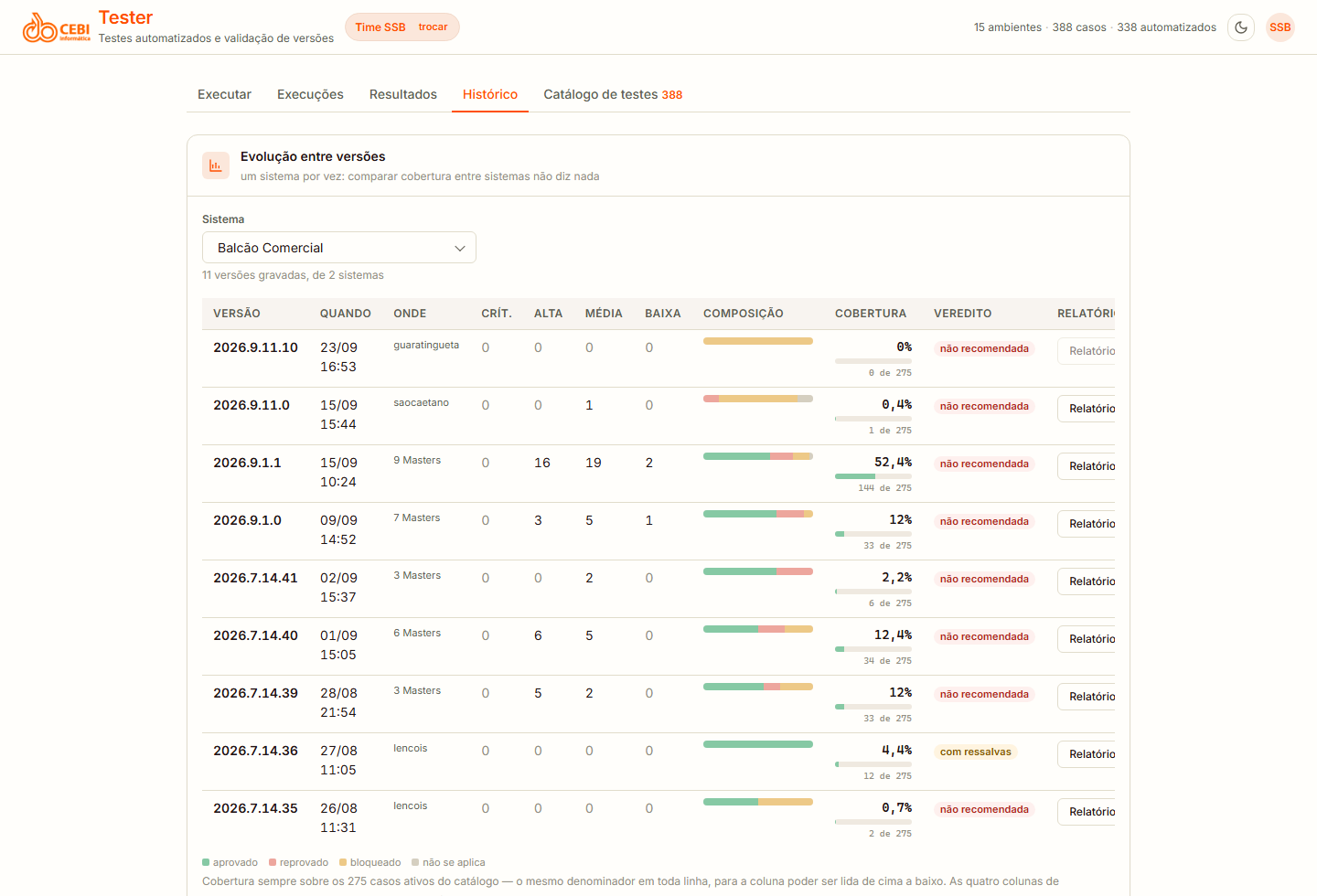Click version number 2026.7.14.36
The height and width of the screenshot is (896, 1317).
tap(255, 751)
